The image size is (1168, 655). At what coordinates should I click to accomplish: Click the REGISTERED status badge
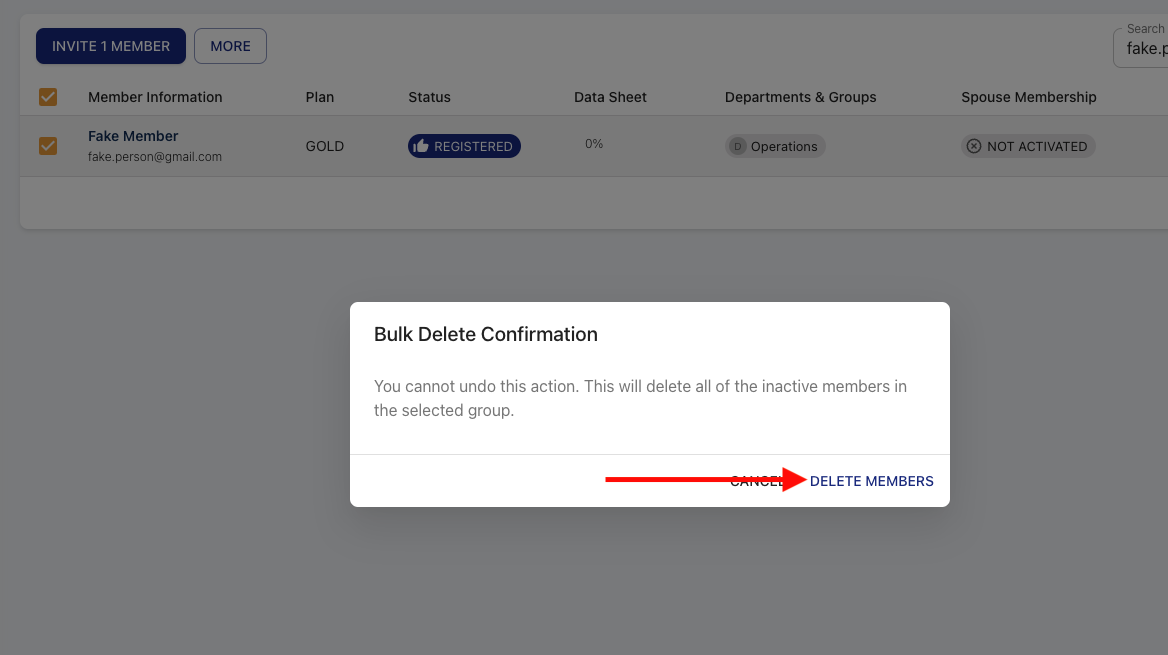464,146
